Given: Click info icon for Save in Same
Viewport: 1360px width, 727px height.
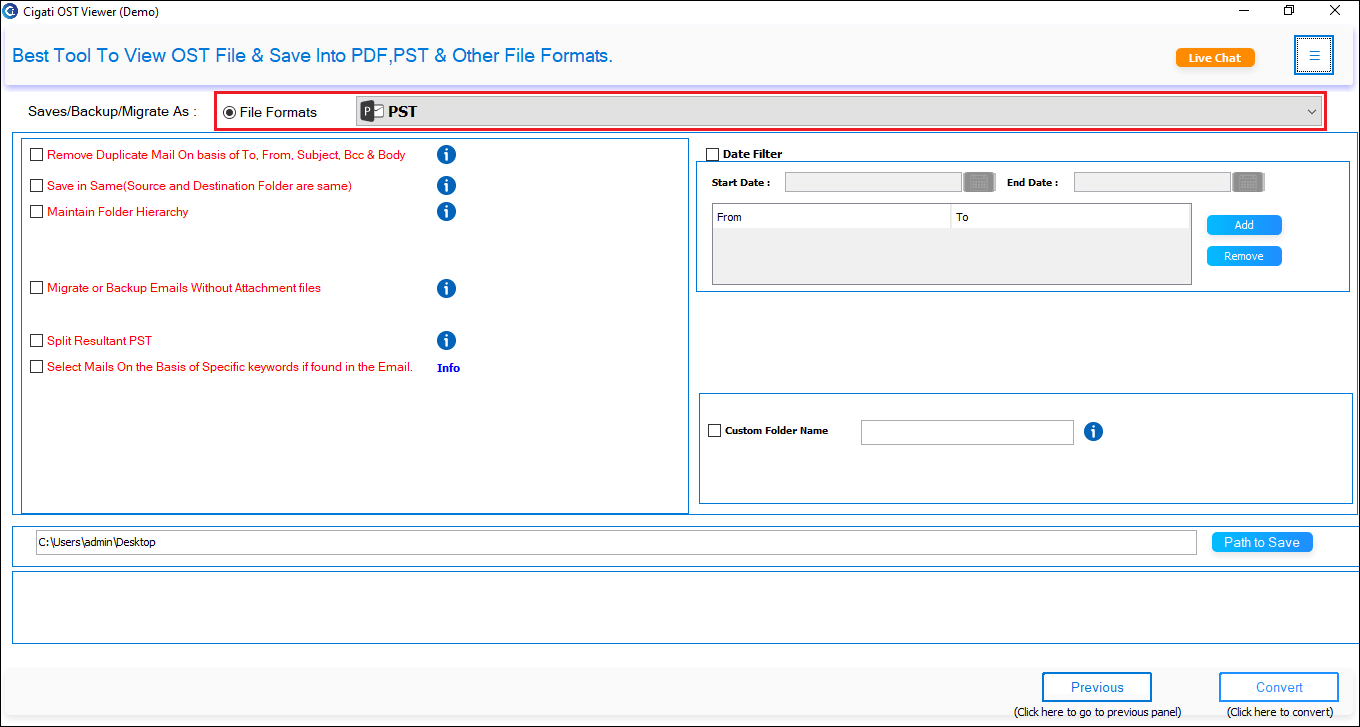Looking at the screenshot, I should click(x=446, y=185).
